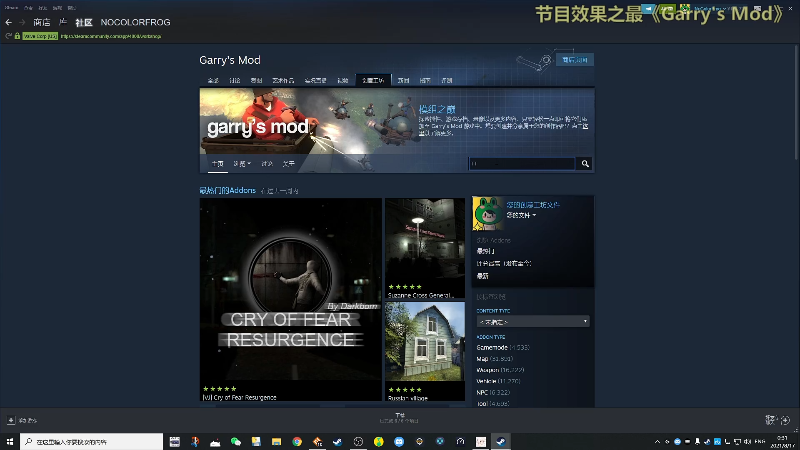The height and width of the screenshot is (450, 800).
Task: Select the highlighted Workshop tab
Action: click(x=373, y=80)
